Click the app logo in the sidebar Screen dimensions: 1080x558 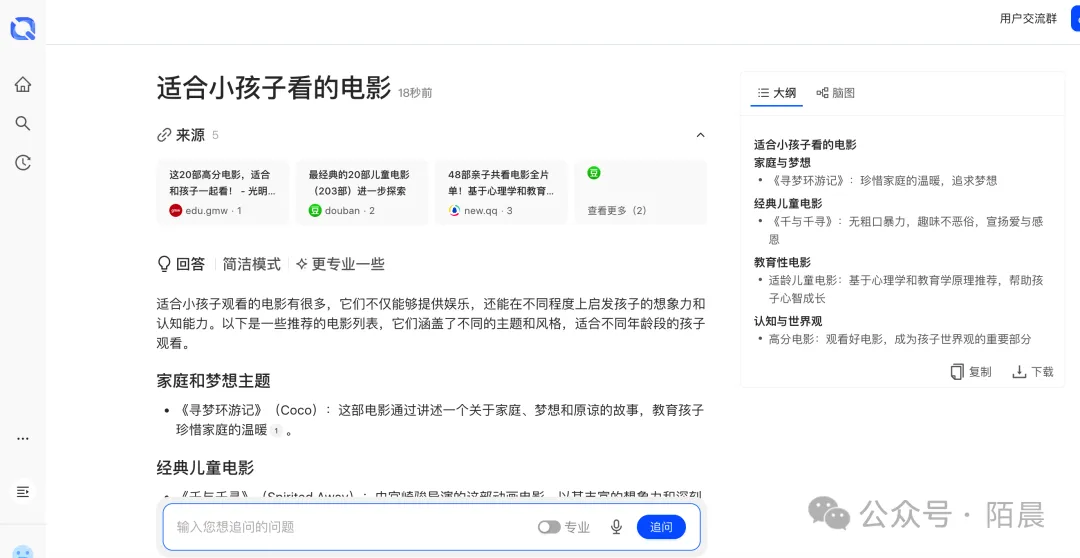(23, 28)
